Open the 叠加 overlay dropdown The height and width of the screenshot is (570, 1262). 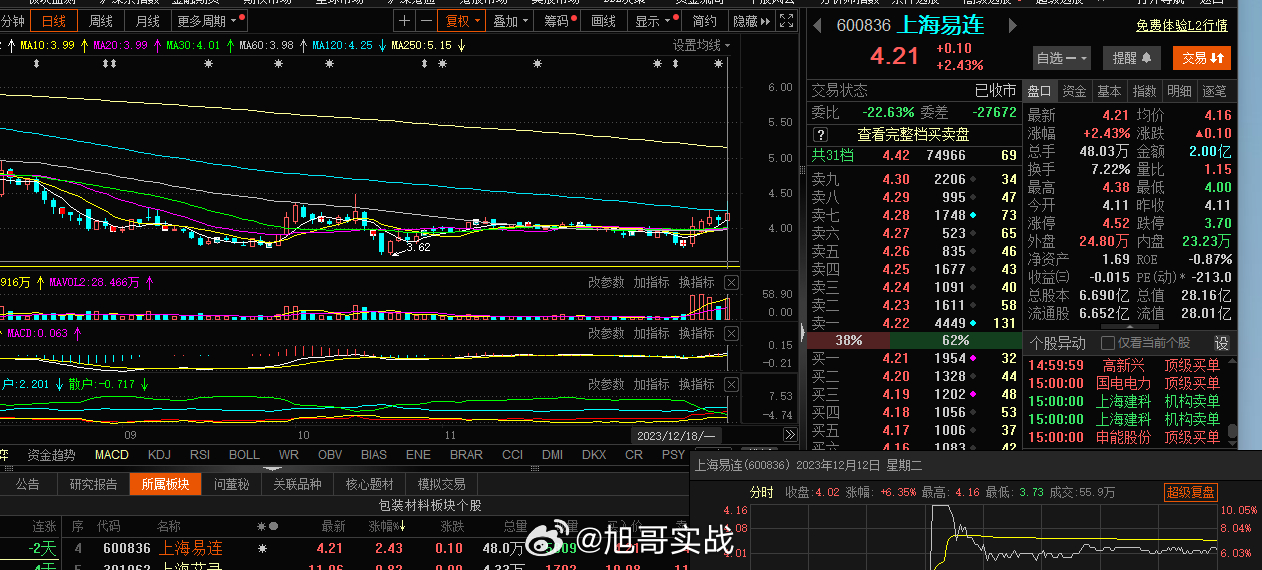[511, 21]
